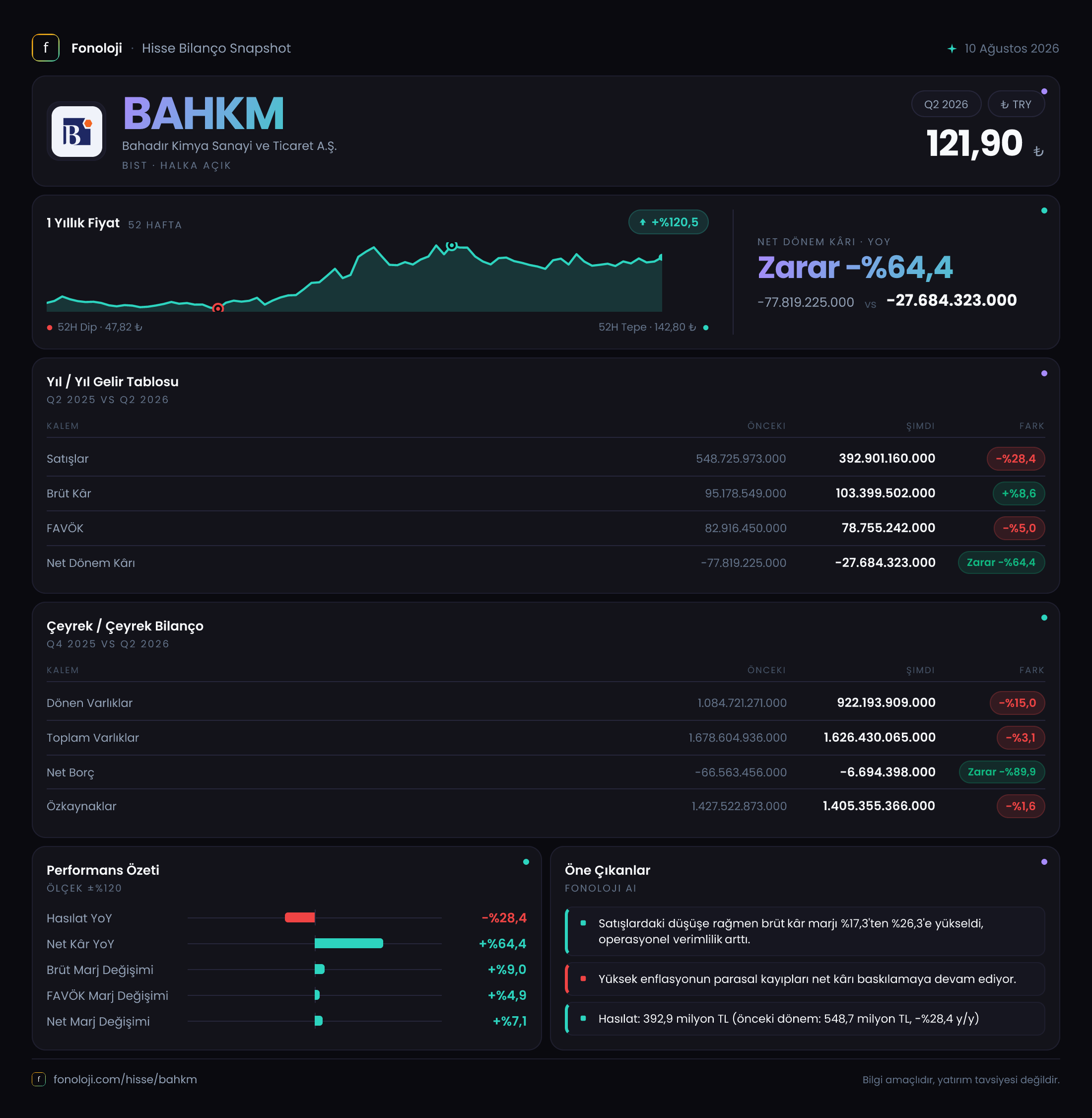The height and width of the screenshot is (1118, 1092).
Task: Click the Dönen Varlıklar -%15,0 badge
Action: (x=1017, y=702)
